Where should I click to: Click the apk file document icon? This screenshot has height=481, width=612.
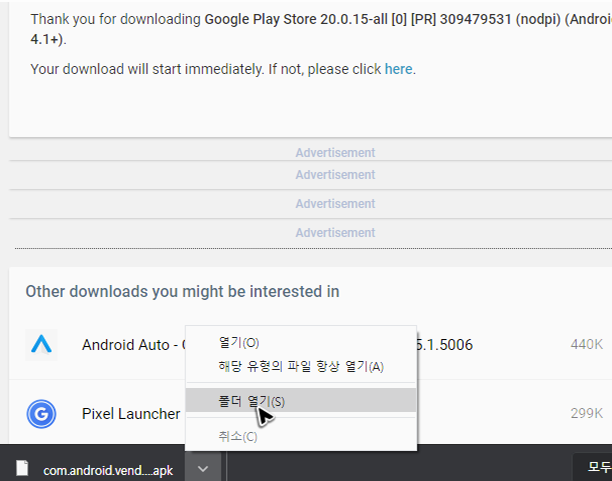coord(22,468)
